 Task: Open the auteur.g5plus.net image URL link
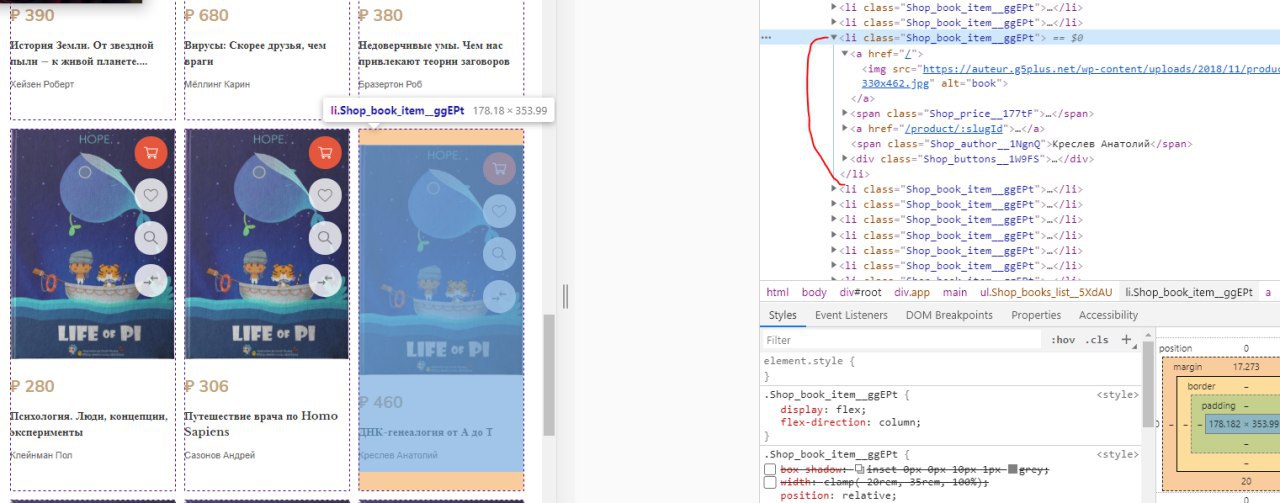tap(1100, 69)
